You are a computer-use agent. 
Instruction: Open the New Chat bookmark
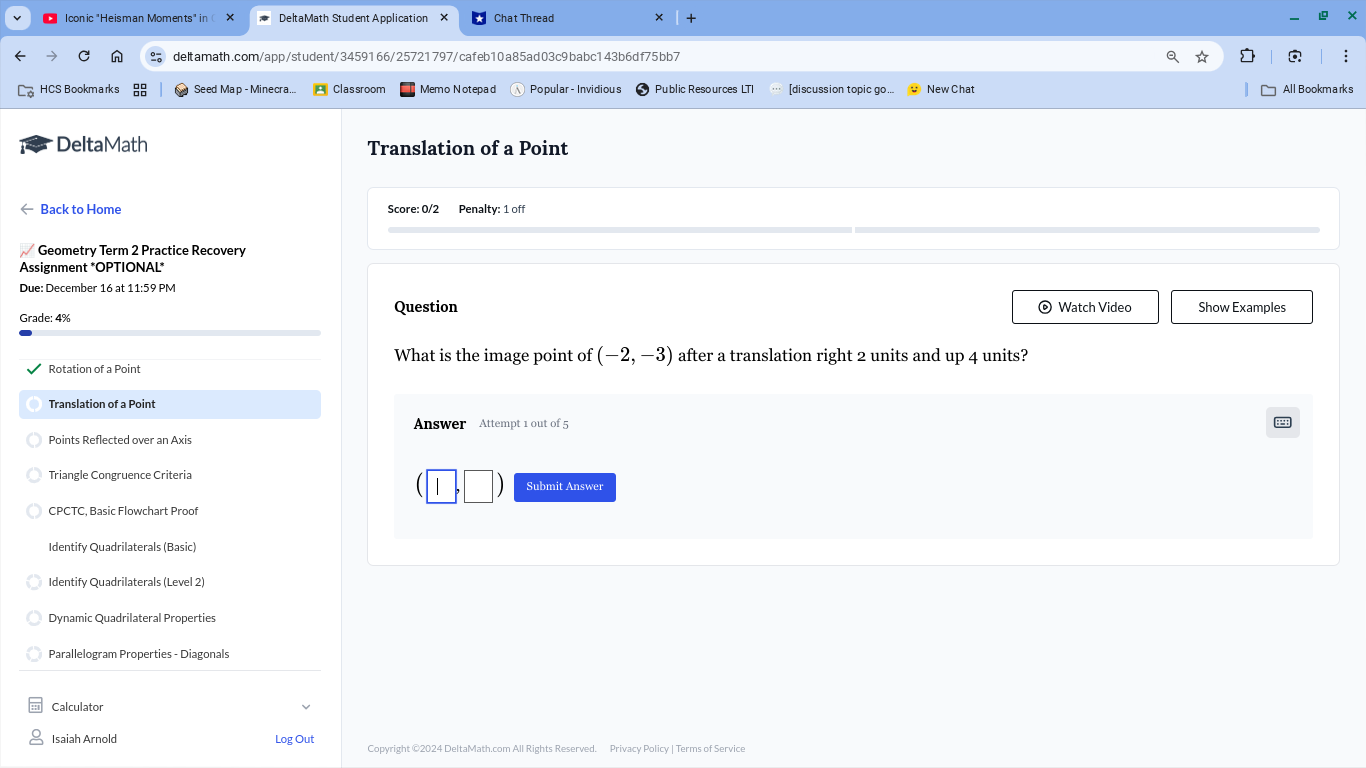tap(941, 89)
